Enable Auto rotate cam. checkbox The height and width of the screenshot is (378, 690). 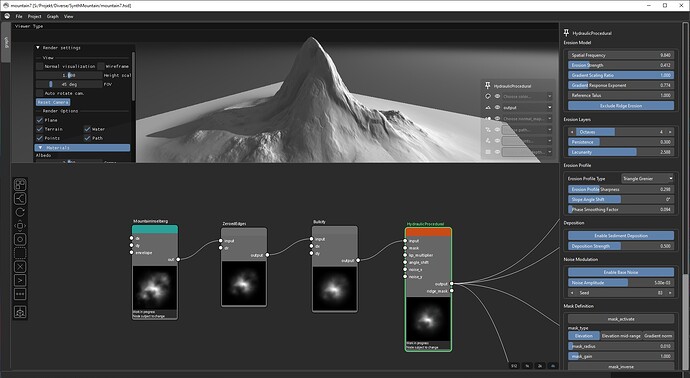coord(40,93)
